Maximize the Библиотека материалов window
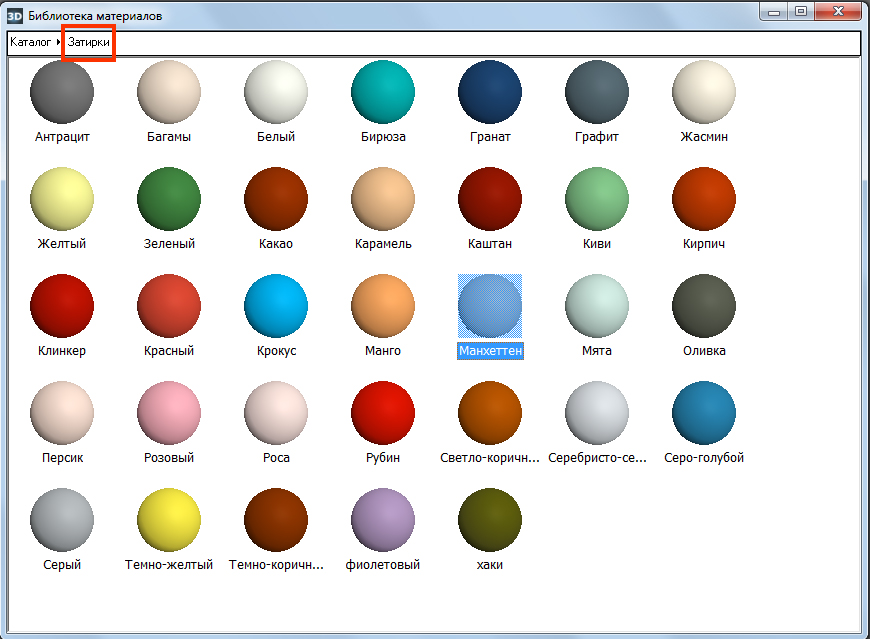870x640 pixels. pyautogui.click(x=801, y=12)
